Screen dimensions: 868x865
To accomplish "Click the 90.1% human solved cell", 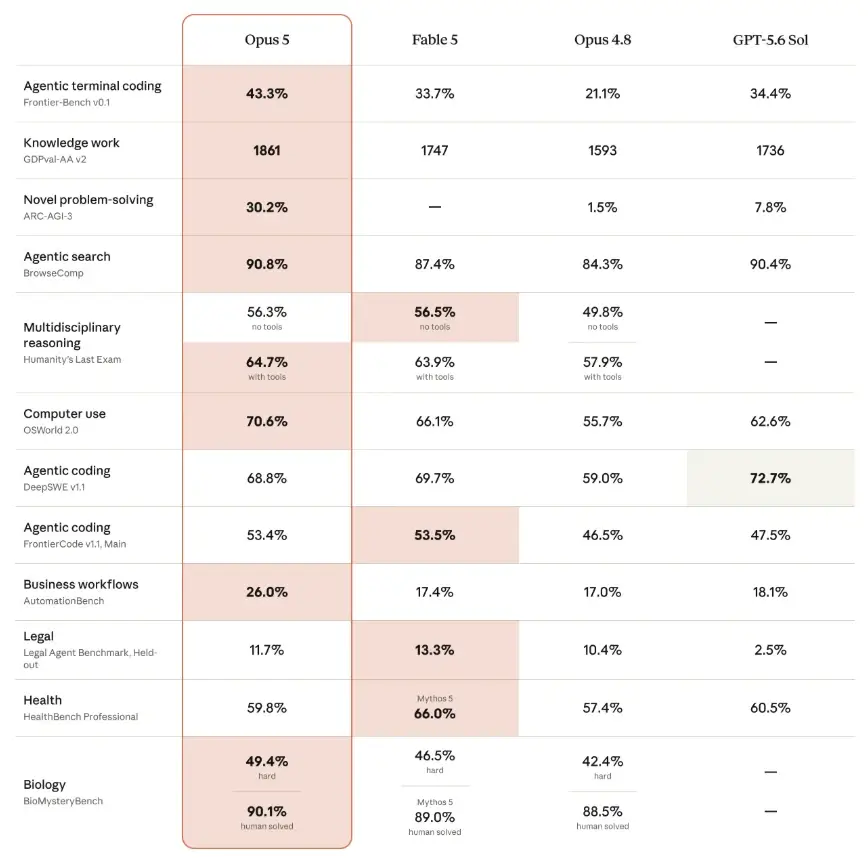I will click(x=267, y=817).
